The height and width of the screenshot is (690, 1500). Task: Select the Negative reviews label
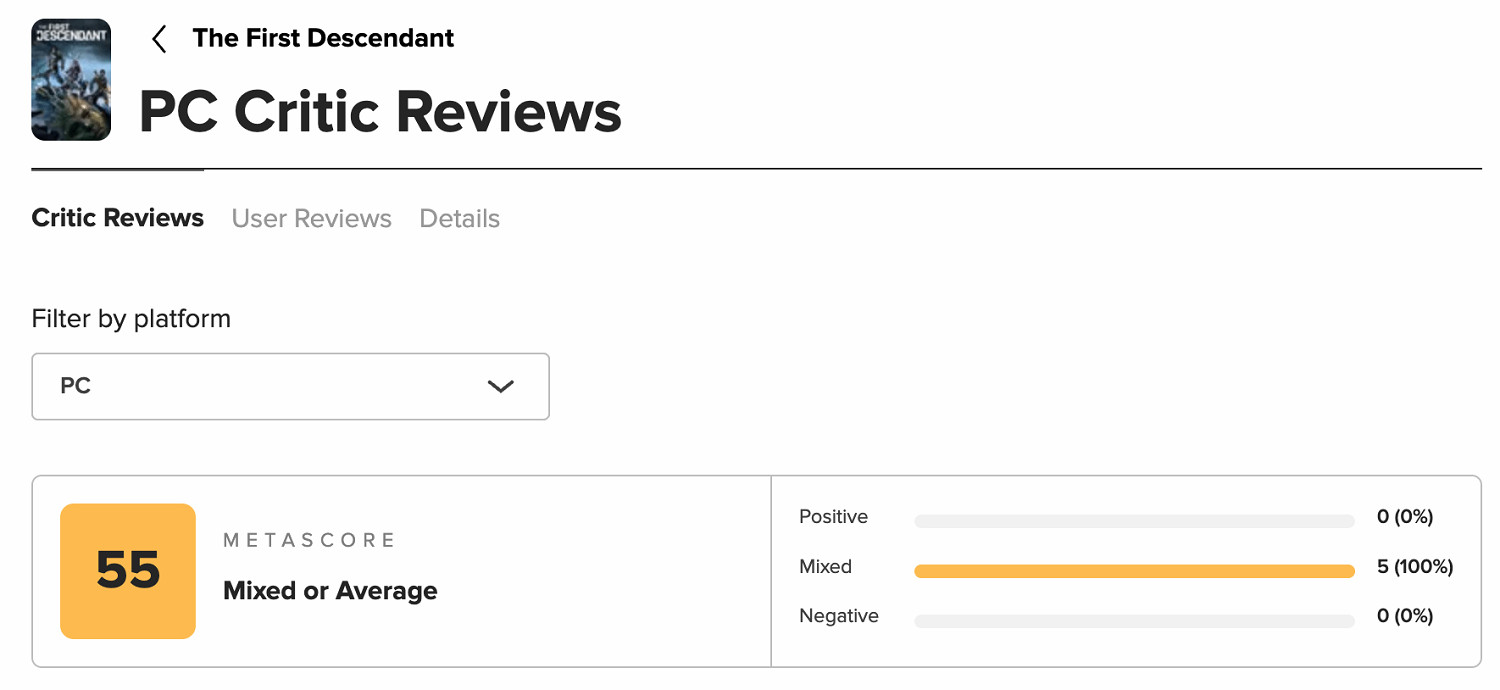(x=838, y=616)
